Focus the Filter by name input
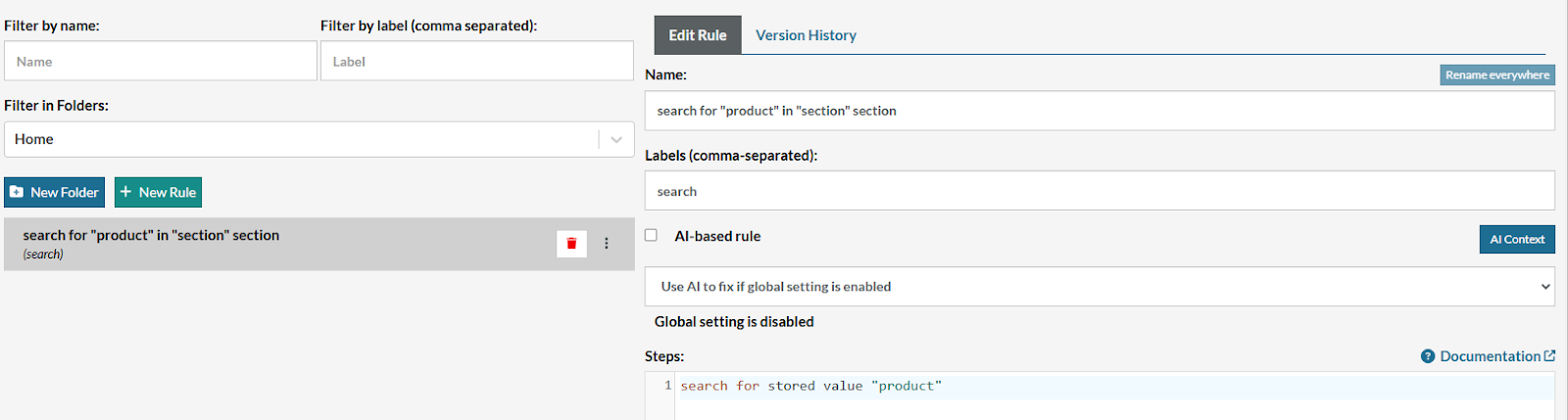Viewport: 1568px width, 420px height. (161, 62)
